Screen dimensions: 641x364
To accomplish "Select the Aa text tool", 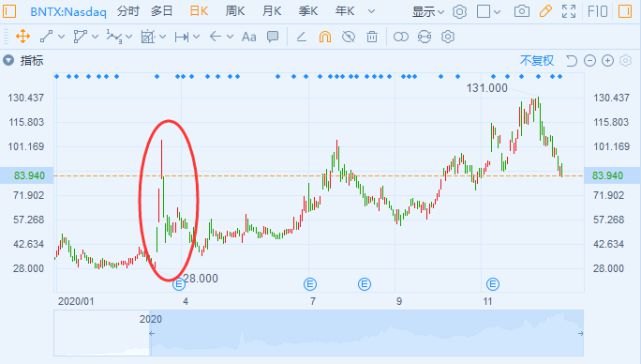I will point(249,37).
